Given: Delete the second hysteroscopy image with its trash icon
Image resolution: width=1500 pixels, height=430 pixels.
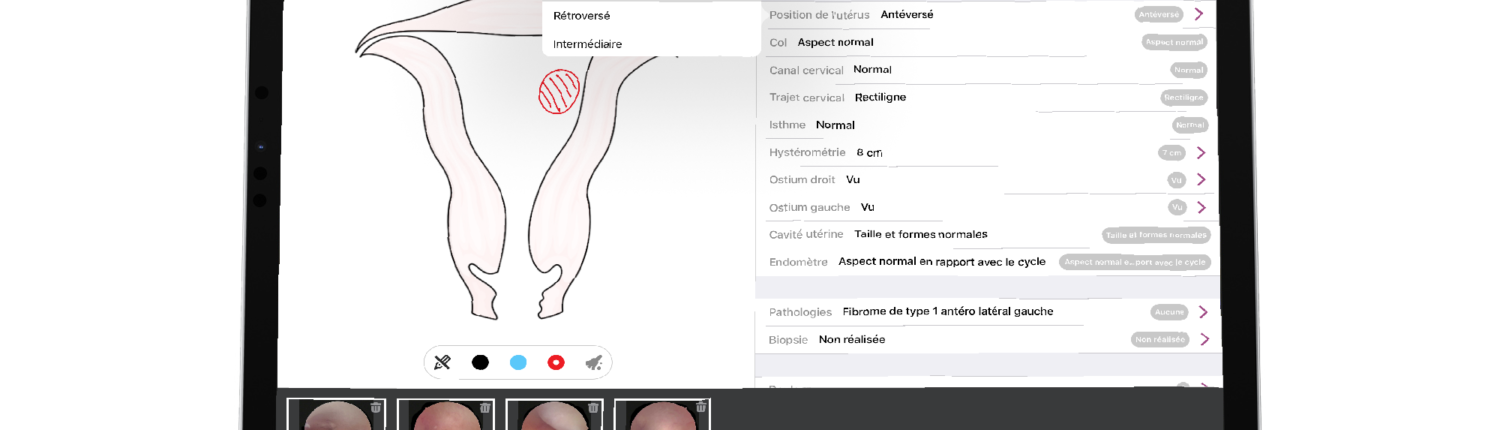Looking at the screenshot, I should [x=485, y=407].
